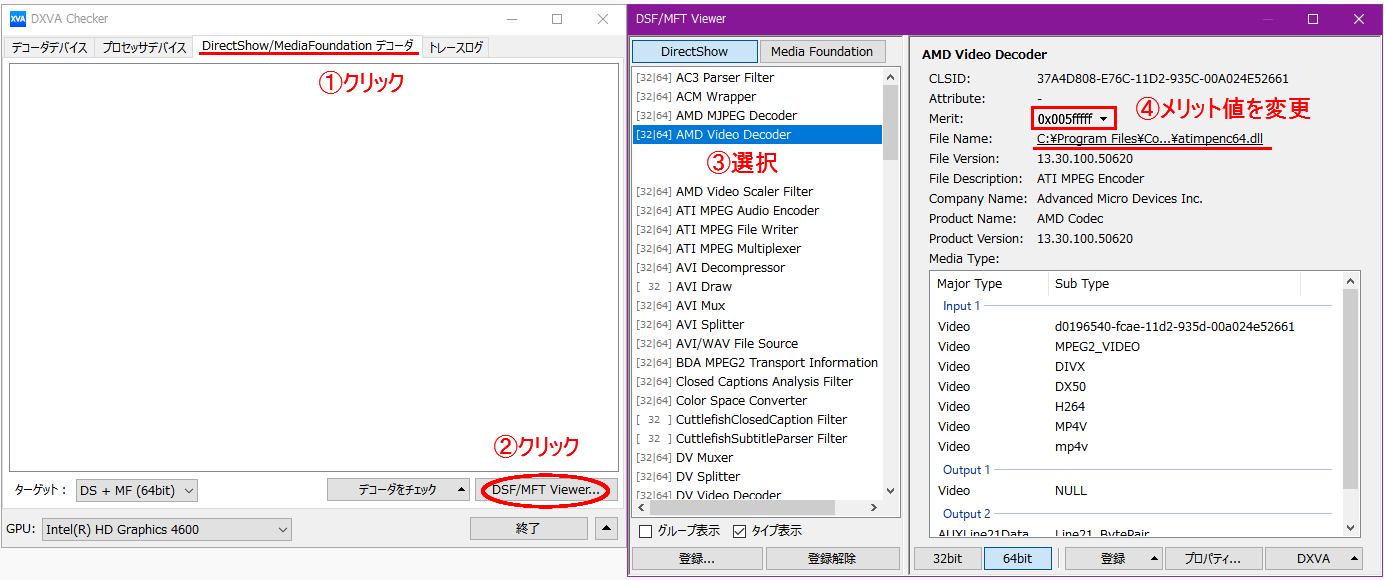1384x580 pixels.
Task: Expand the ターゲット DS + MF dropdown
Action: [x=137, y=490]
